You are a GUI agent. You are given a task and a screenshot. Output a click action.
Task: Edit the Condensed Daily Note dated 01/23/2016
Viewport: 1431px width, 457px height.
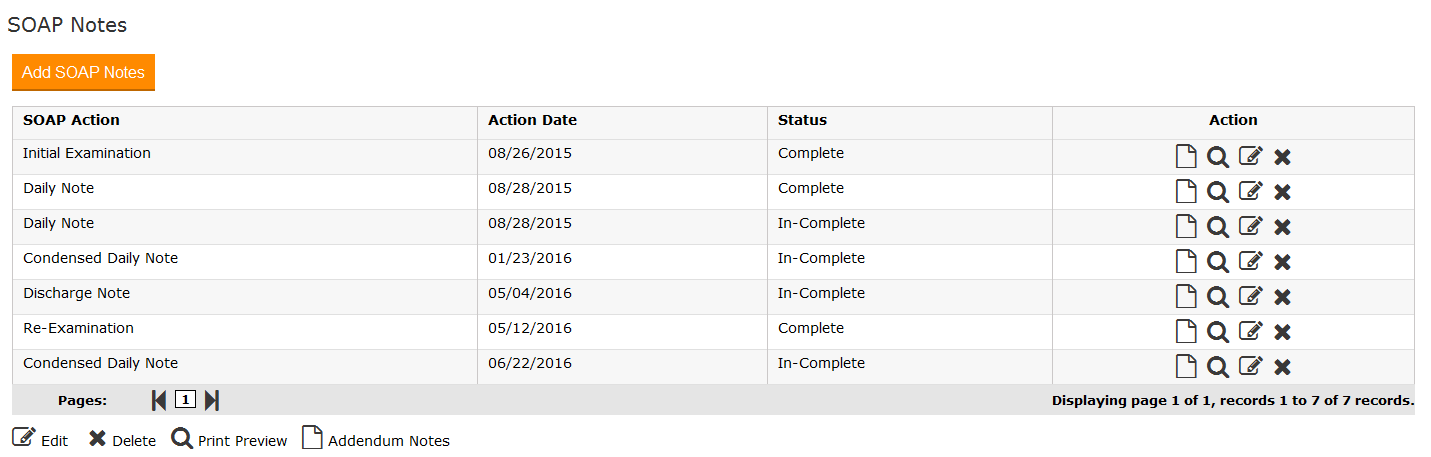click(x=1250, y=262)
